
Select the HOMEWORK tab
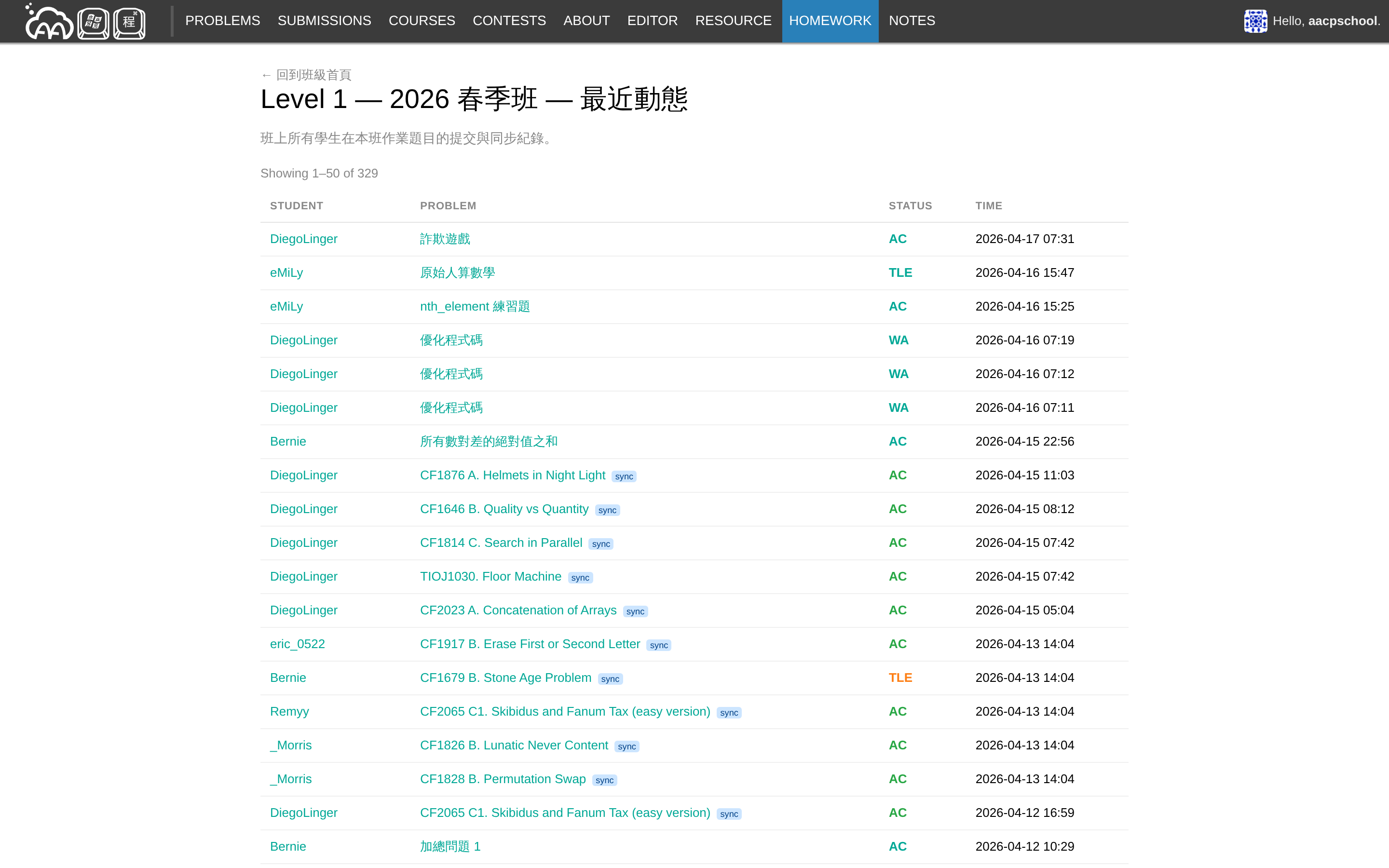point(830,21)
